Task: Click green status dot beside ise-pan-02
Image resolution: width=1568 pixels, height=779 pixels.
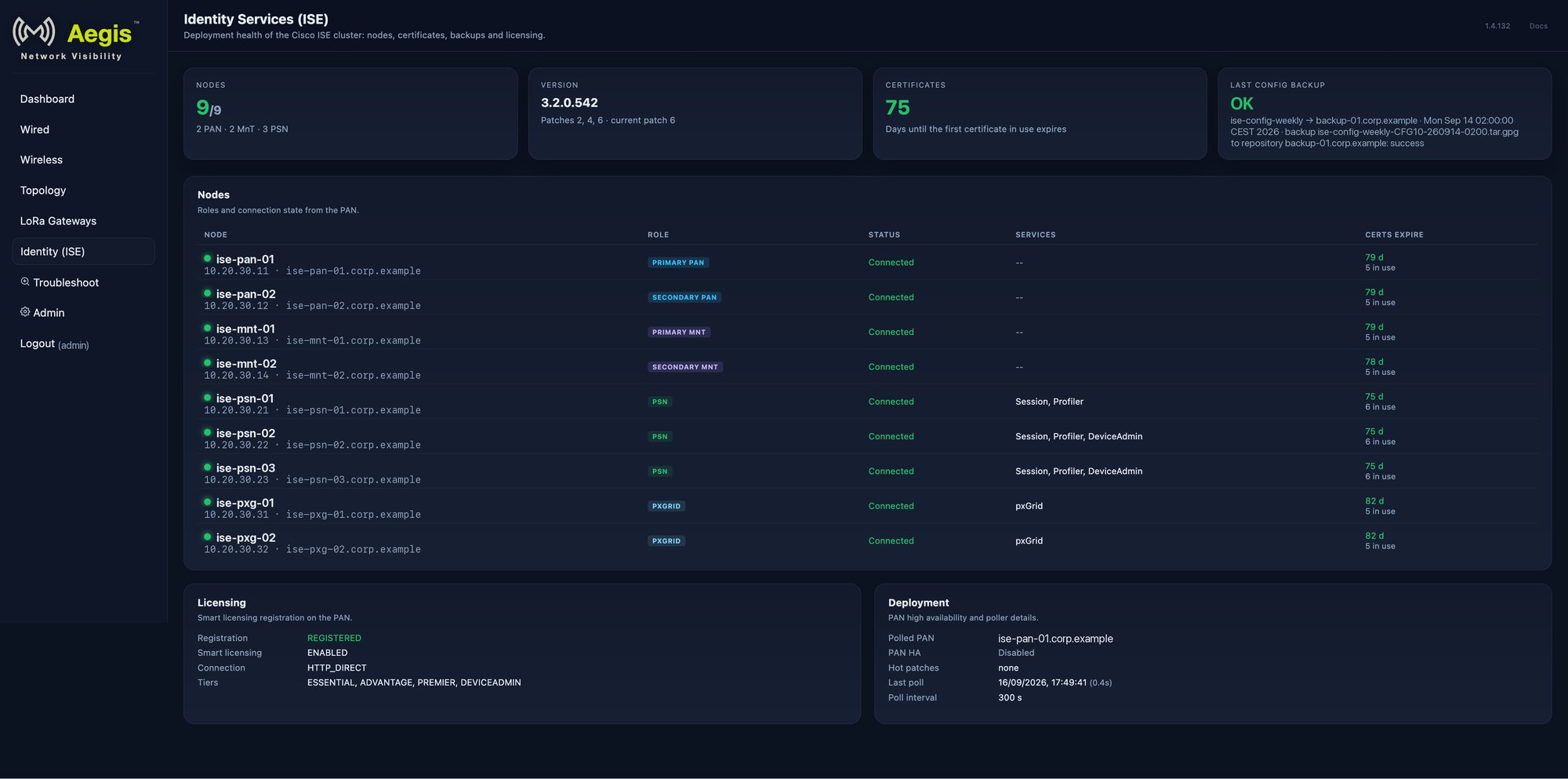Action: click(208, 293)
